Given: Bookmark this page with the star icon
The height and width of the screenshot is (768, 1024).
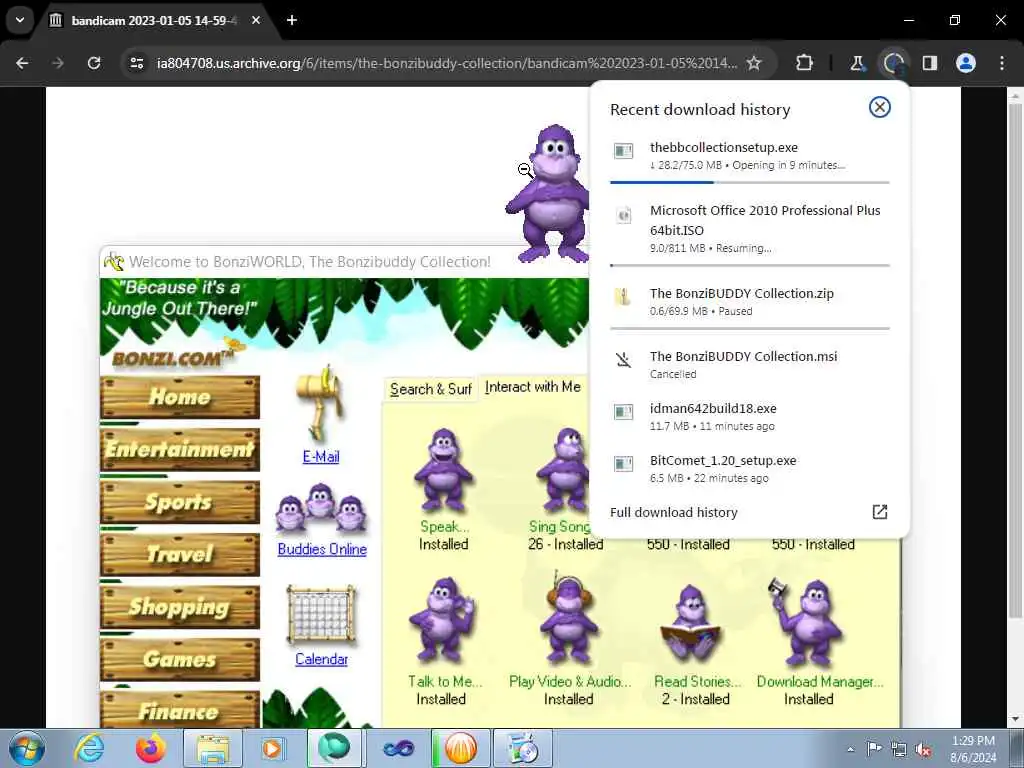Looking at the screenshot, I should click(754, 63).
